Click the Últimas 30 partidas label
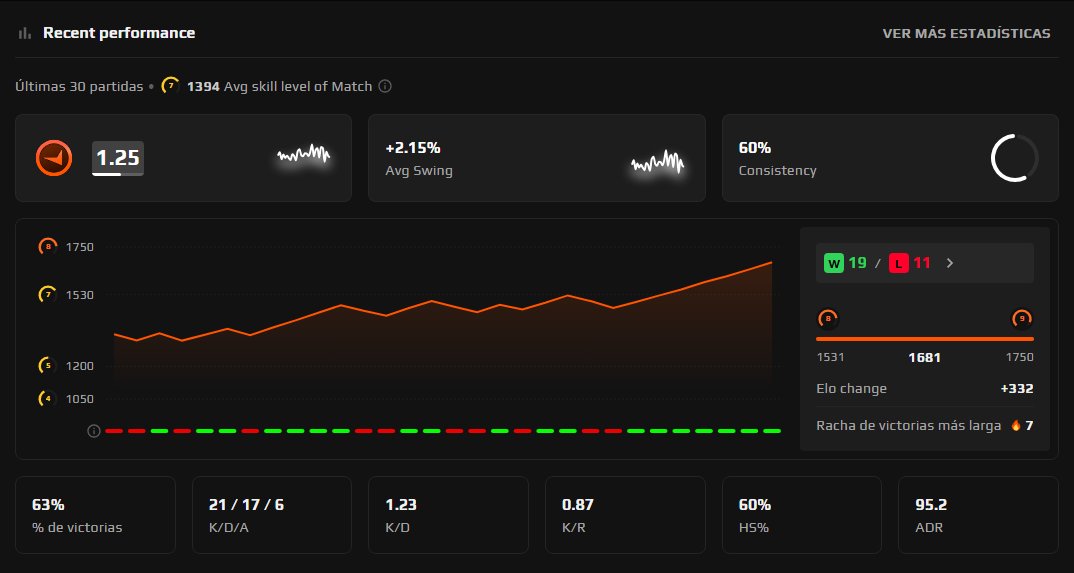 [79, 86]
